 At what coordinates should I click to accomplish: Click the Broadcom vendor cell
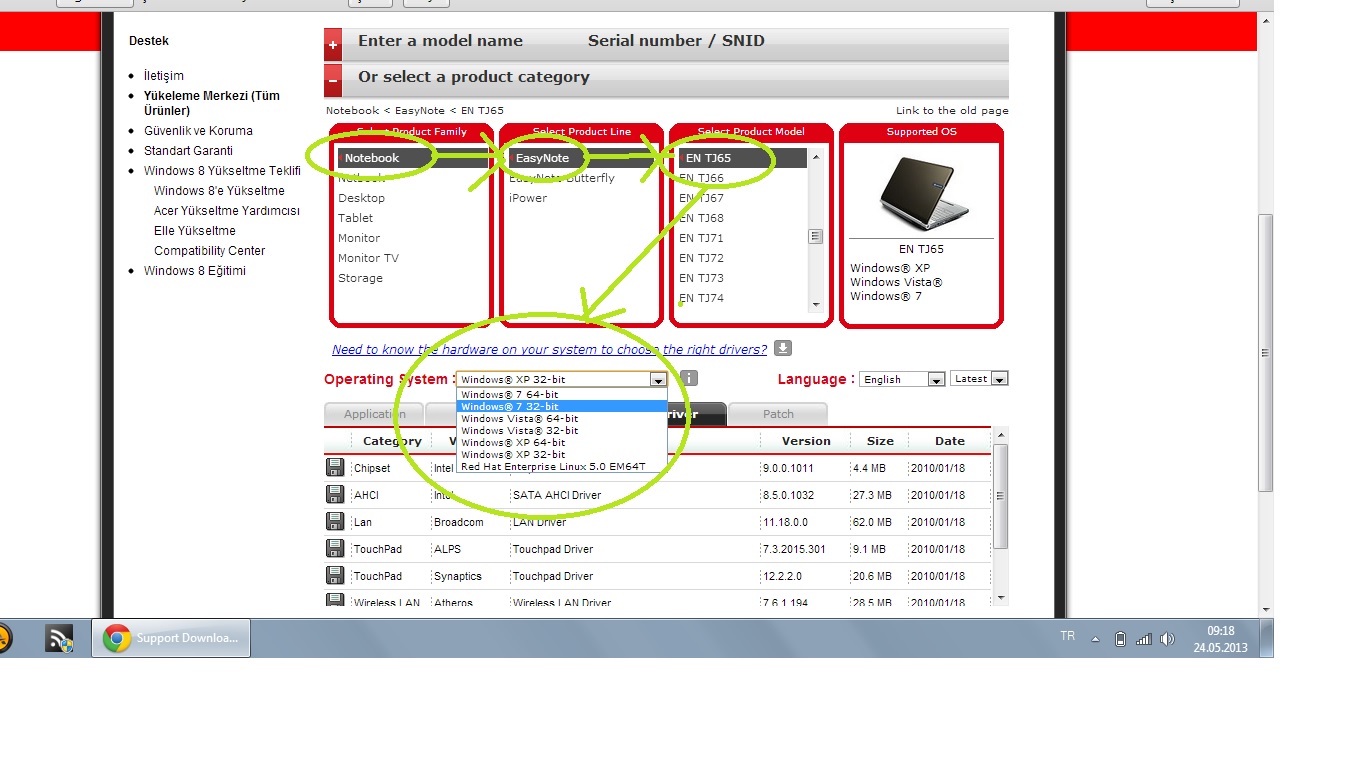(458, 522)
